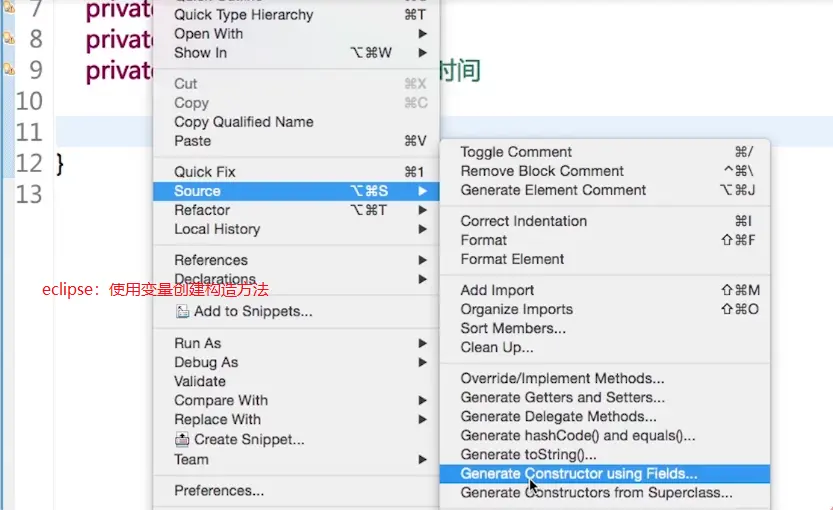Screen dimensions: 833x510
Task: Click the warning marker beside line 7
Action: click(x=8, y=9)
